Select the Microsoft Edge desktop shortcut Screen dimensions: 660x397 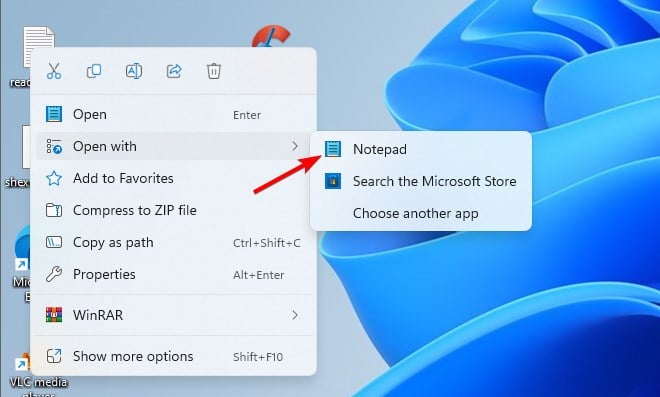coord(21,264)
